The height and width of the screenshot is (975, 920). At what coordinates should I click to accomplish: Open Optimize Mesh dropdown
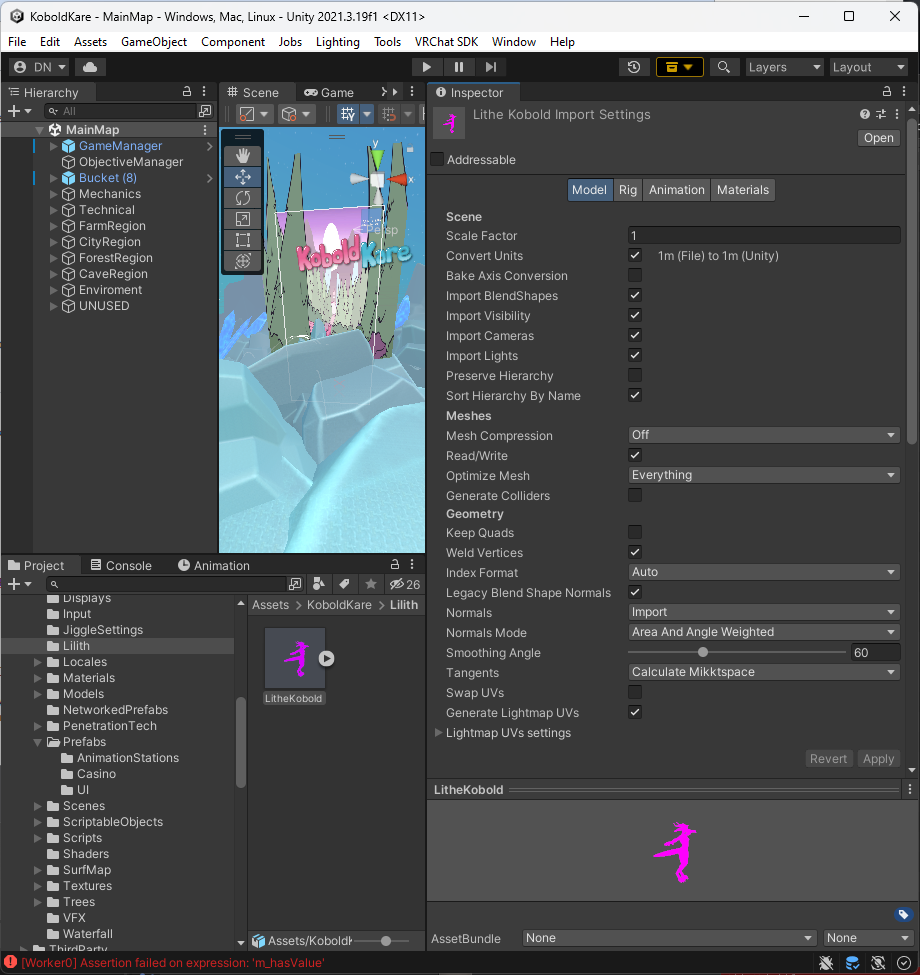click(x=764, y=475)
